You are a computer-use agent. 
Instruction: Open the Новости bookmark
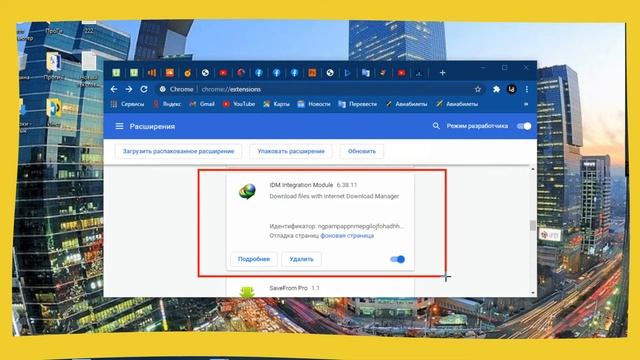314,104
